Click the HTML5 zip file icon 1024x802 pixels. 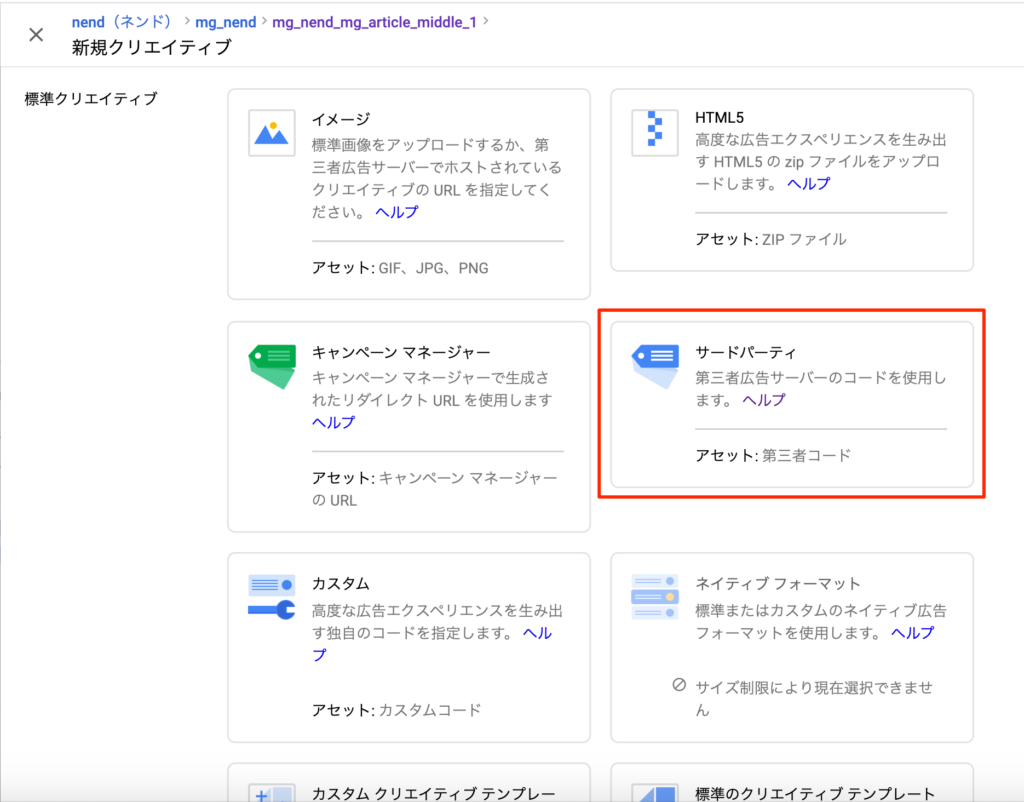pos(654,133)
